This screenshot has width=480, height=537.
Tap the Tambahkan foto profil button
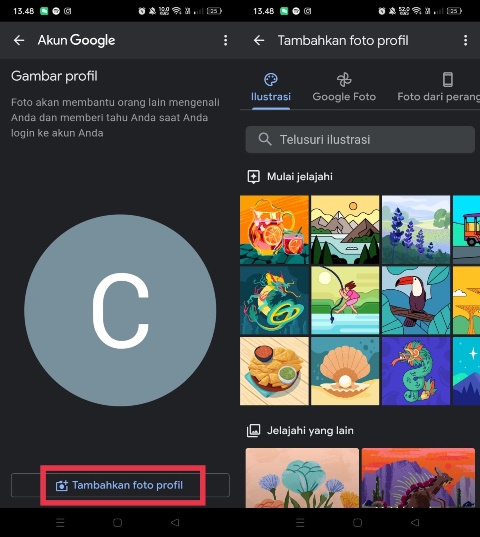pyautogui.click(x=120, y=485)
